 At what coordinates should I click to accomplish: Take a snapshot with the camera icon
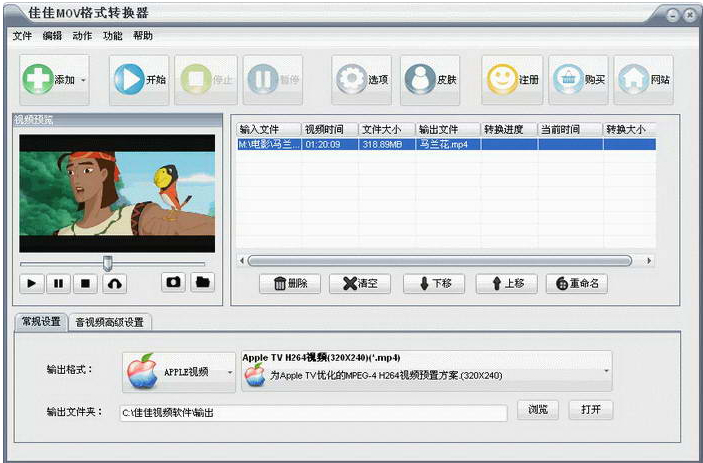[x=174, y=282]
